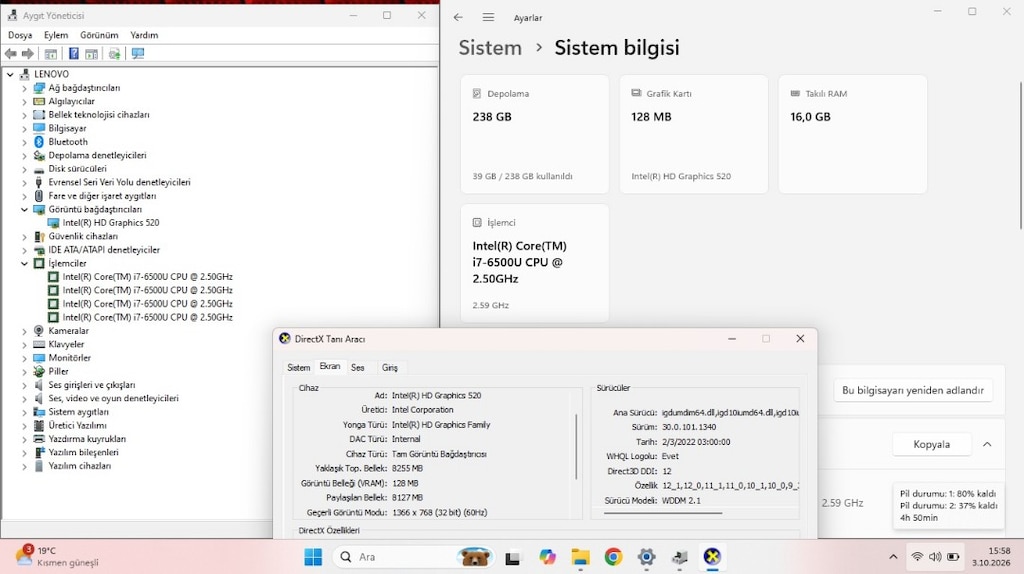Click the Wi-Fi network tray icon
The width and height of the screenshot is (1024, 574).
pyautogui.click(x=917, y=557)
